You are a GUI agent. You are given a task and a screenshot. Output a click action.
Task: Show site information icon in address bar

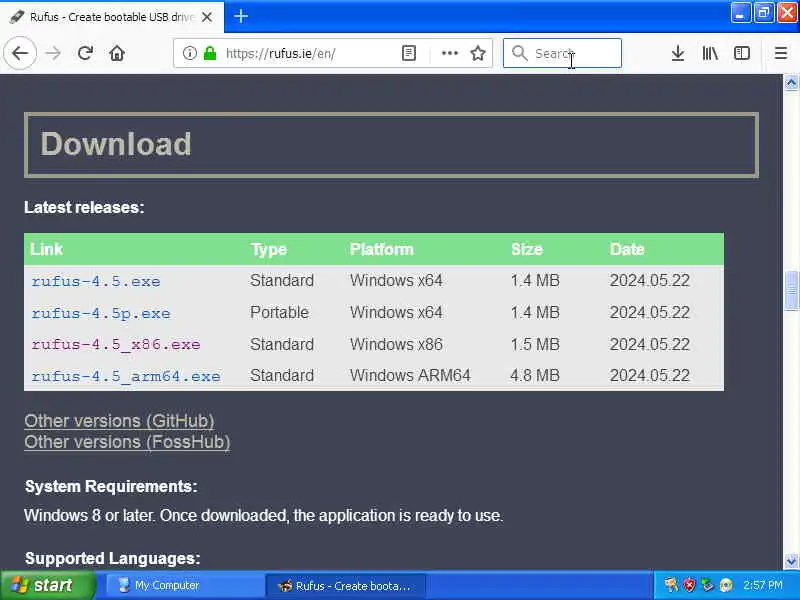pyautogui.click(x=189, y=53)
